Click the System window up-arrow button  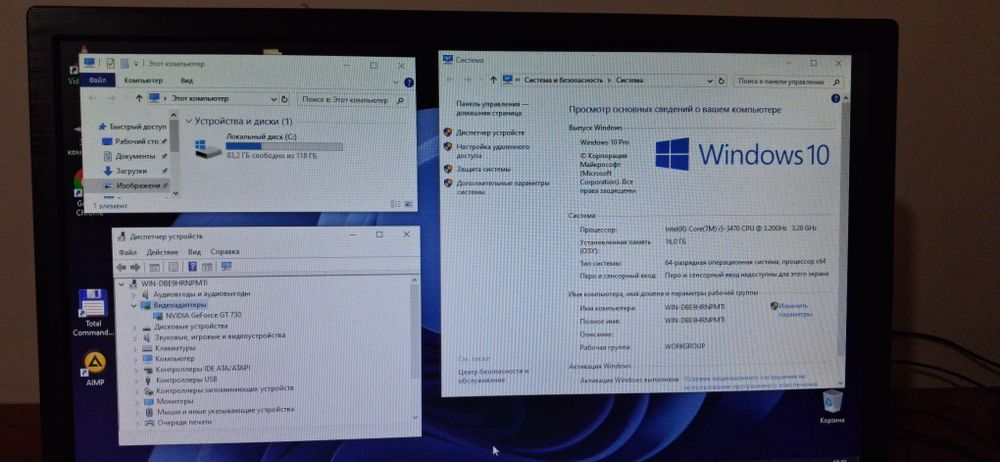(x=493, y=80)
